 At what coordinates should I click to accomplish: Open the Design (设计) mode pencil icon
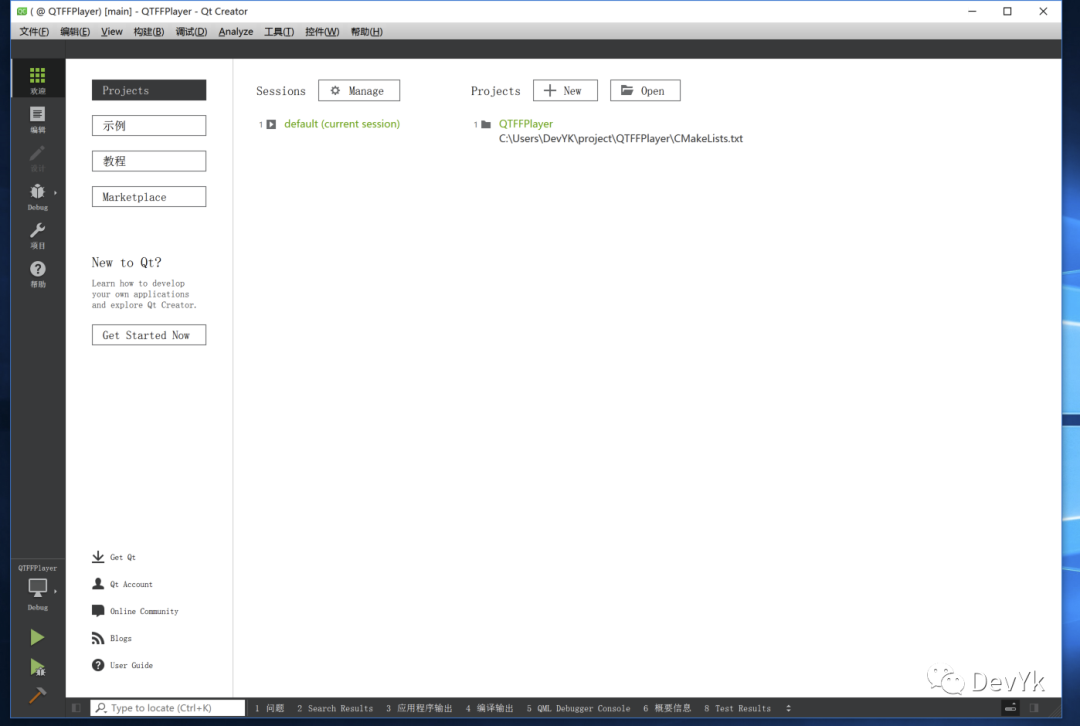pos(37,153)
